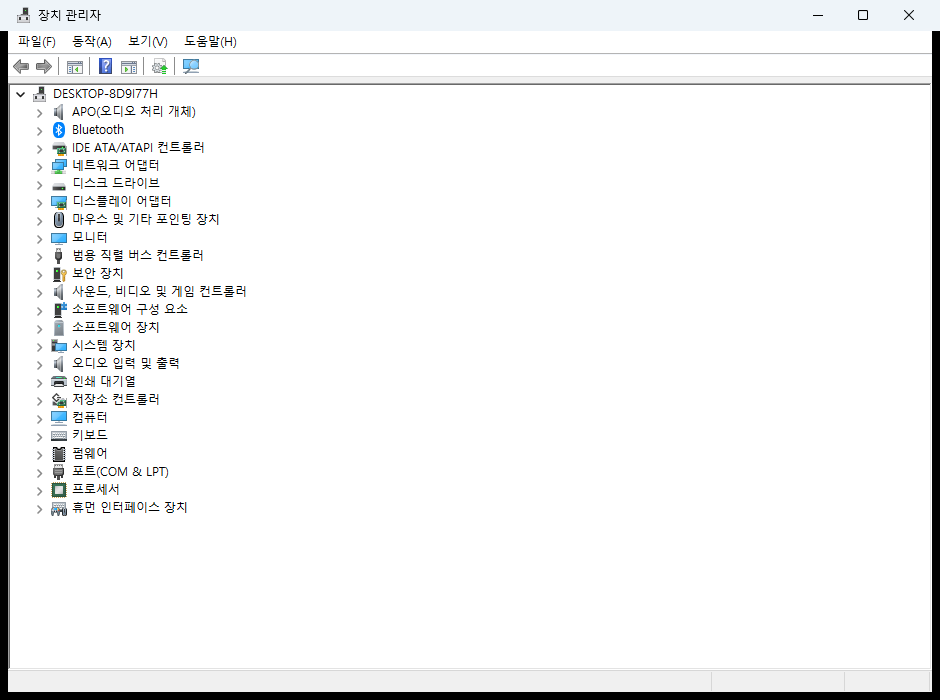Expand the 프로세서 category
940x700 pixels.
coord(40,490)
